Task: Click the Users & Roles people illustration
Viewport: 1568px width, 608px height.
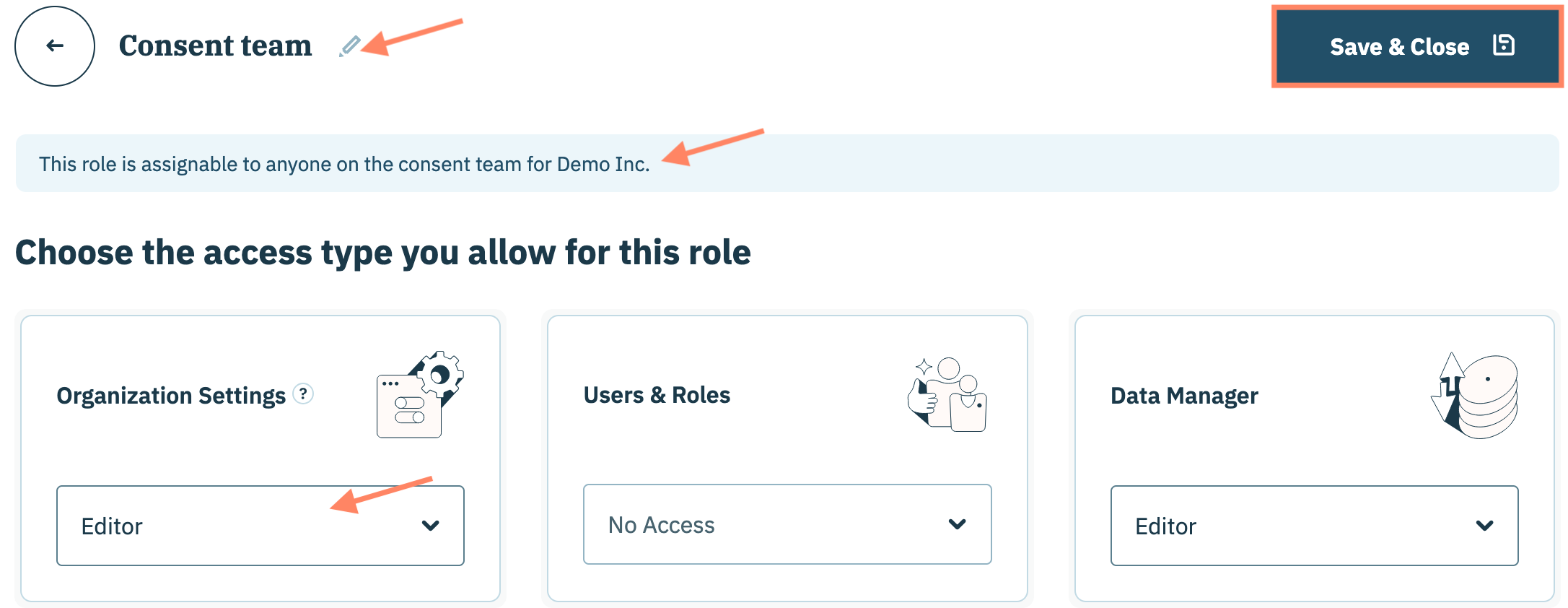Action: tap(947, 394)
